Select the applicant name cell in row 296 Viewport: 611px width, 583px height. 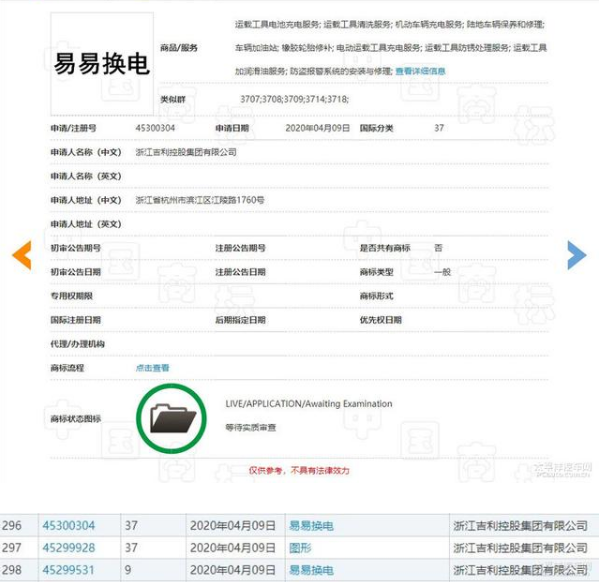[x=520, y=525]
